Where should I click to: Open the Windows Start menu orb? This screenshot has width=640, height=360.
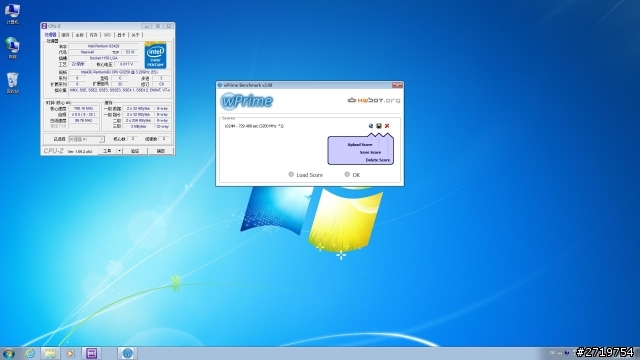tap(9, 353)
